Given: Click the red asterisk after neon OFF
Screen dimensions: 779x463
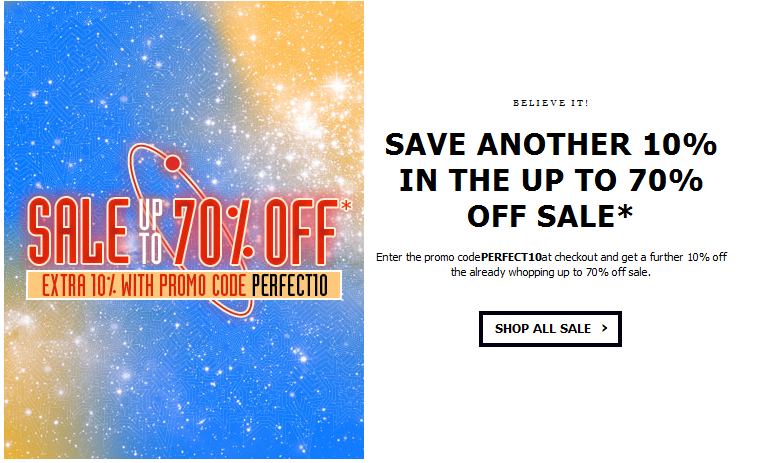Looking at the screenshot, I should (345, 207).
